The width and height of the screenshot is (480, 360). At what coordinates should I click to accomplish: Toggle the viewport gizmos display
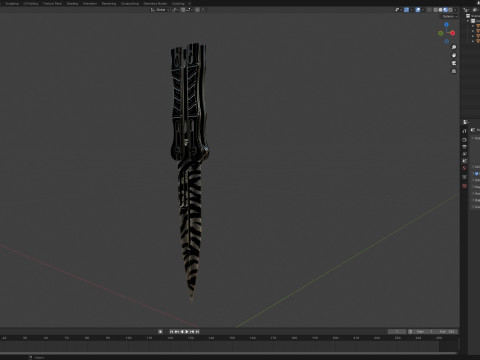coord(406,10)
